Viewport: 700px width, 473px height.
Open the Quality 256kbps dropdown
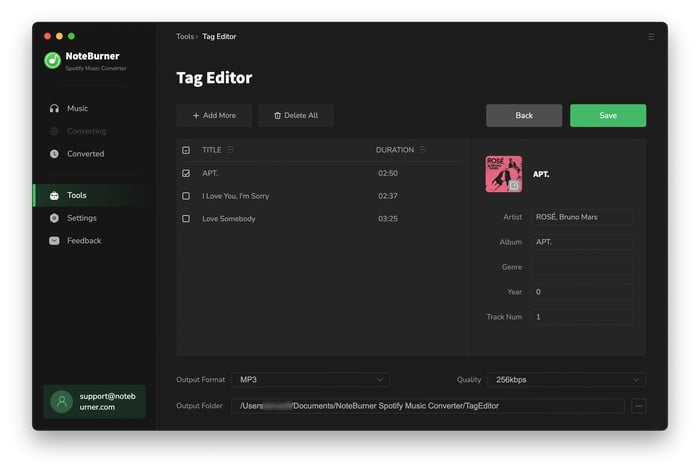(x=567, y=380)
